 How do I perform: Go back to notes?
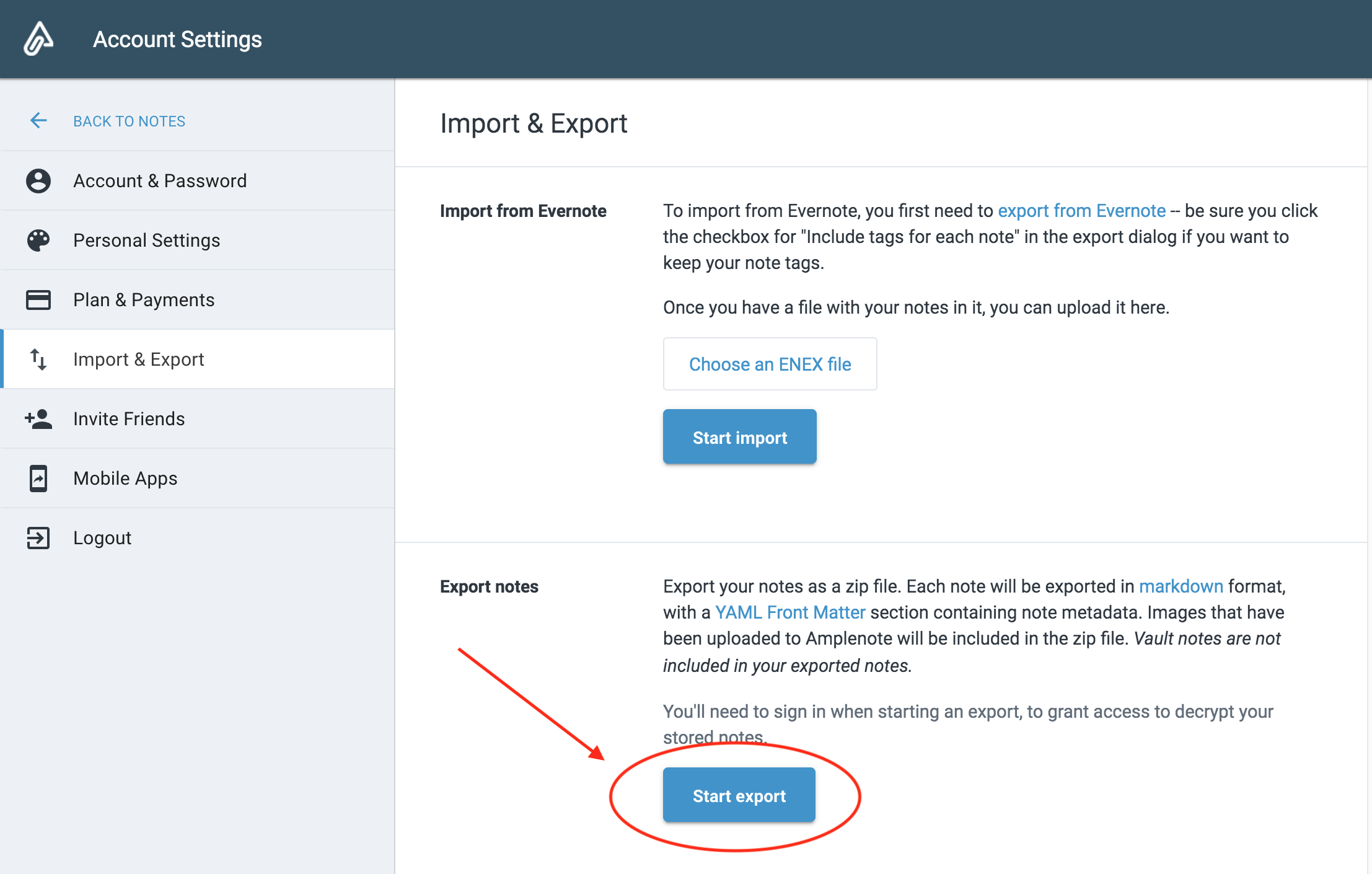pos(129,121)
